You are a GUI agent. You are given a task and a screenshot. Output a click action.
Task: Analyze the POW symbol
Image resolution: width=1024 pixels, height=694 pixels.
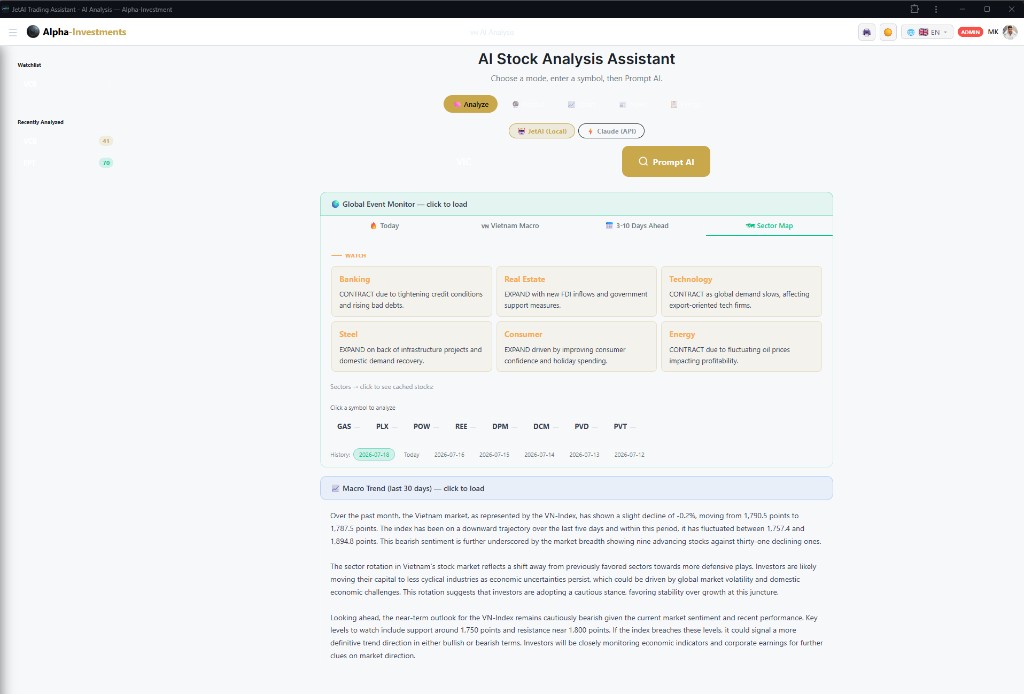[x=424, y=426]
